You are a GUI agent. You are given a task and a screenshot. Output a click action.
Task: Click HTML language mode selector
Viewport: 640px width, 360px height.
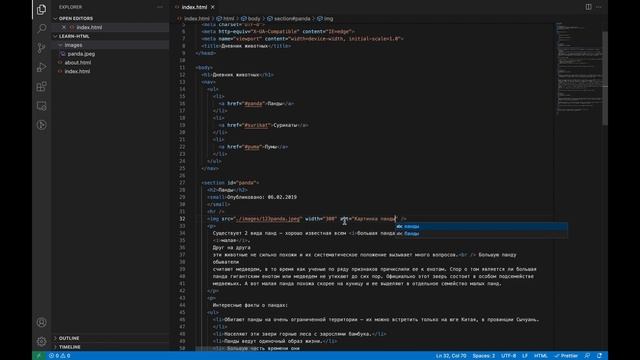[x=540, y=356]
